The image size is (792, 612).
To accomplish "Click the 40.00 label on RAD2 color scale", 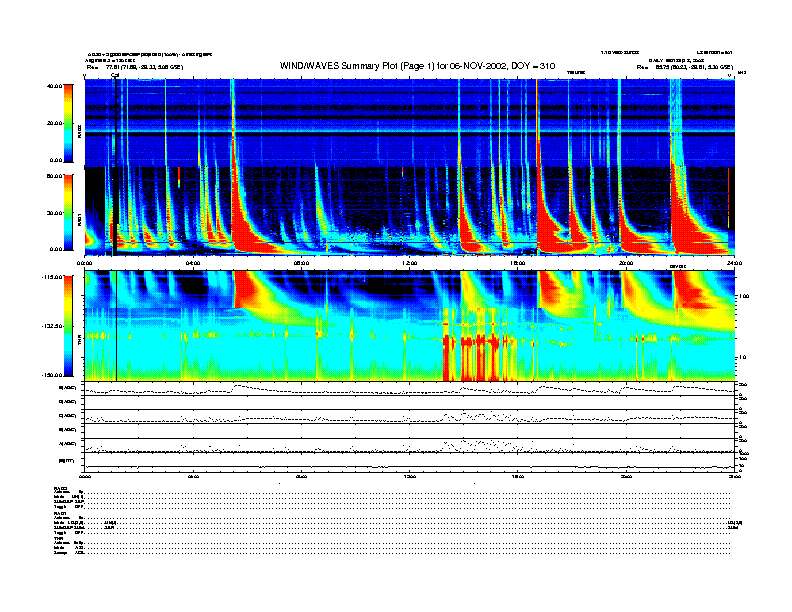I will point(55,86).
